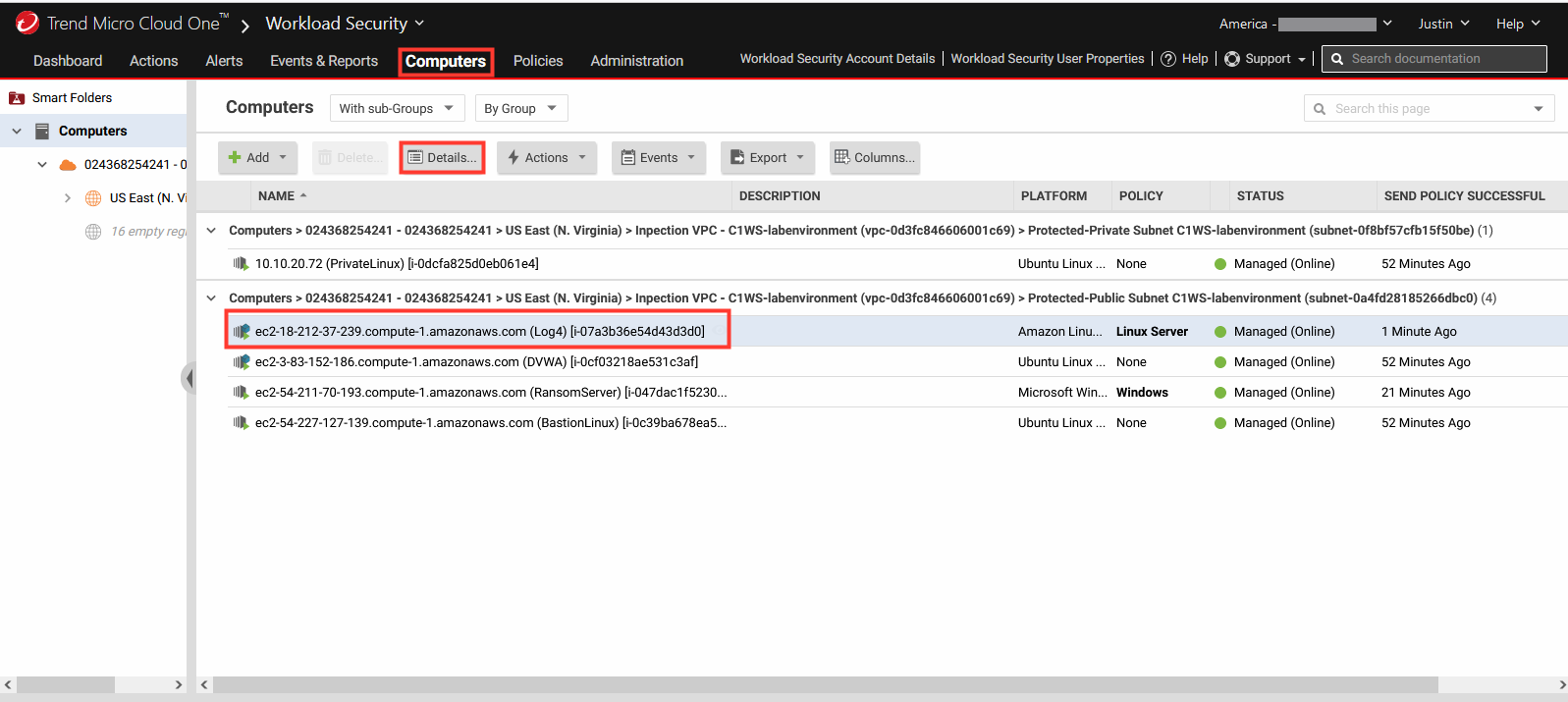
Task: Open the Actions tab in navigation
Action: (x=154, y=61)
